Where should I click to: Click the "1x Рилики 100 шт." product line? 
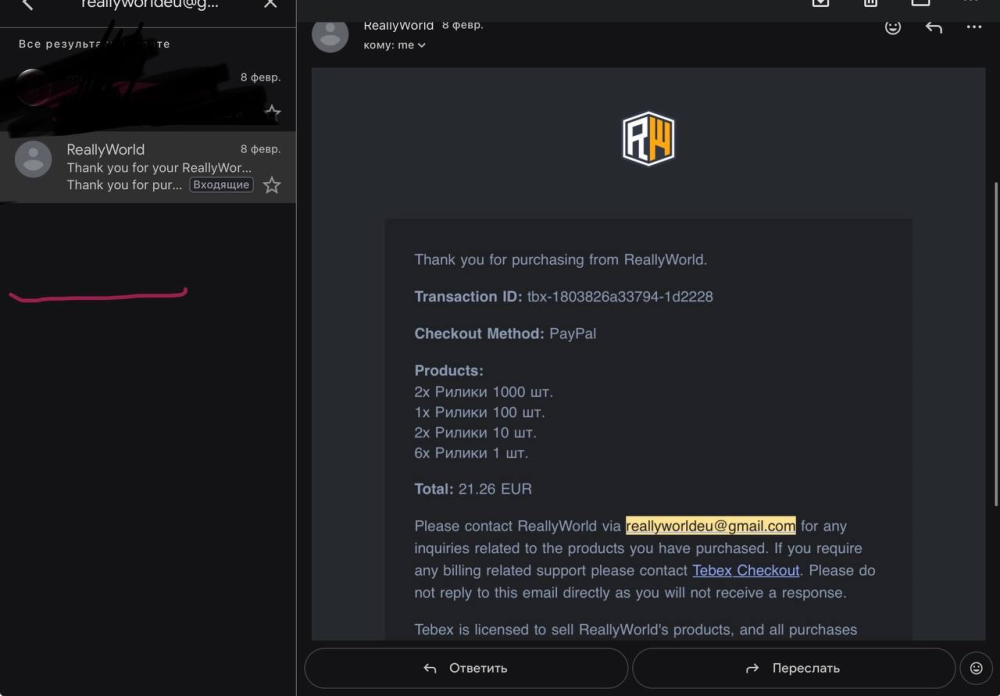(480, 412)
